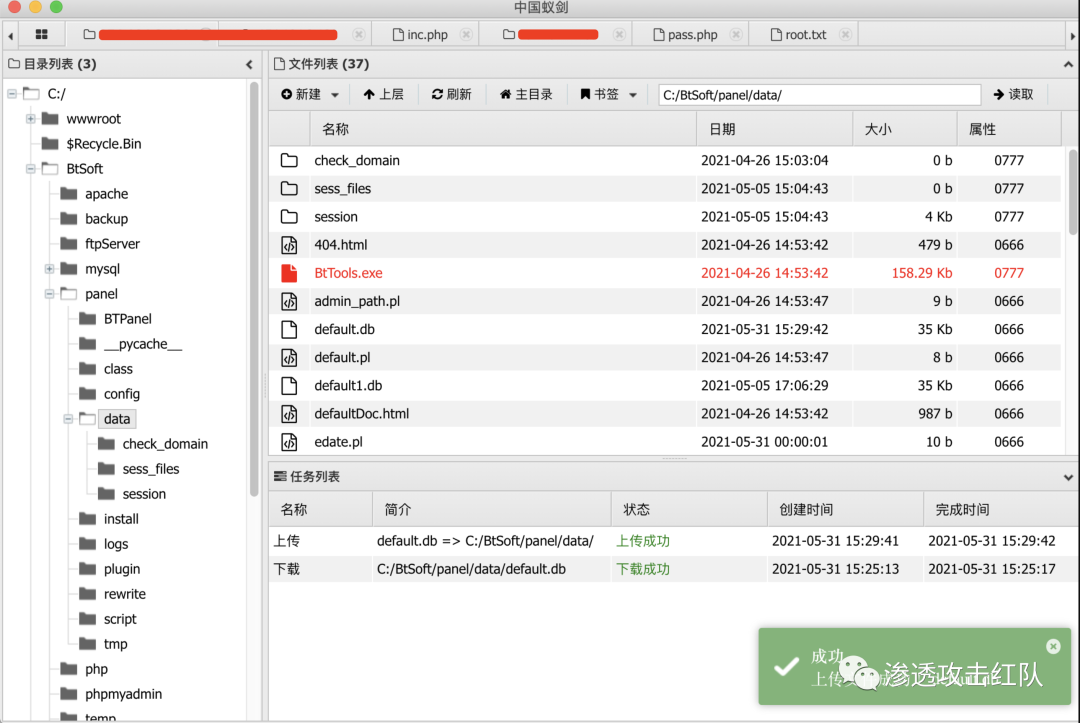
Task: Open the 书签 bookmarks dropdown
Action: coord(608,94)
